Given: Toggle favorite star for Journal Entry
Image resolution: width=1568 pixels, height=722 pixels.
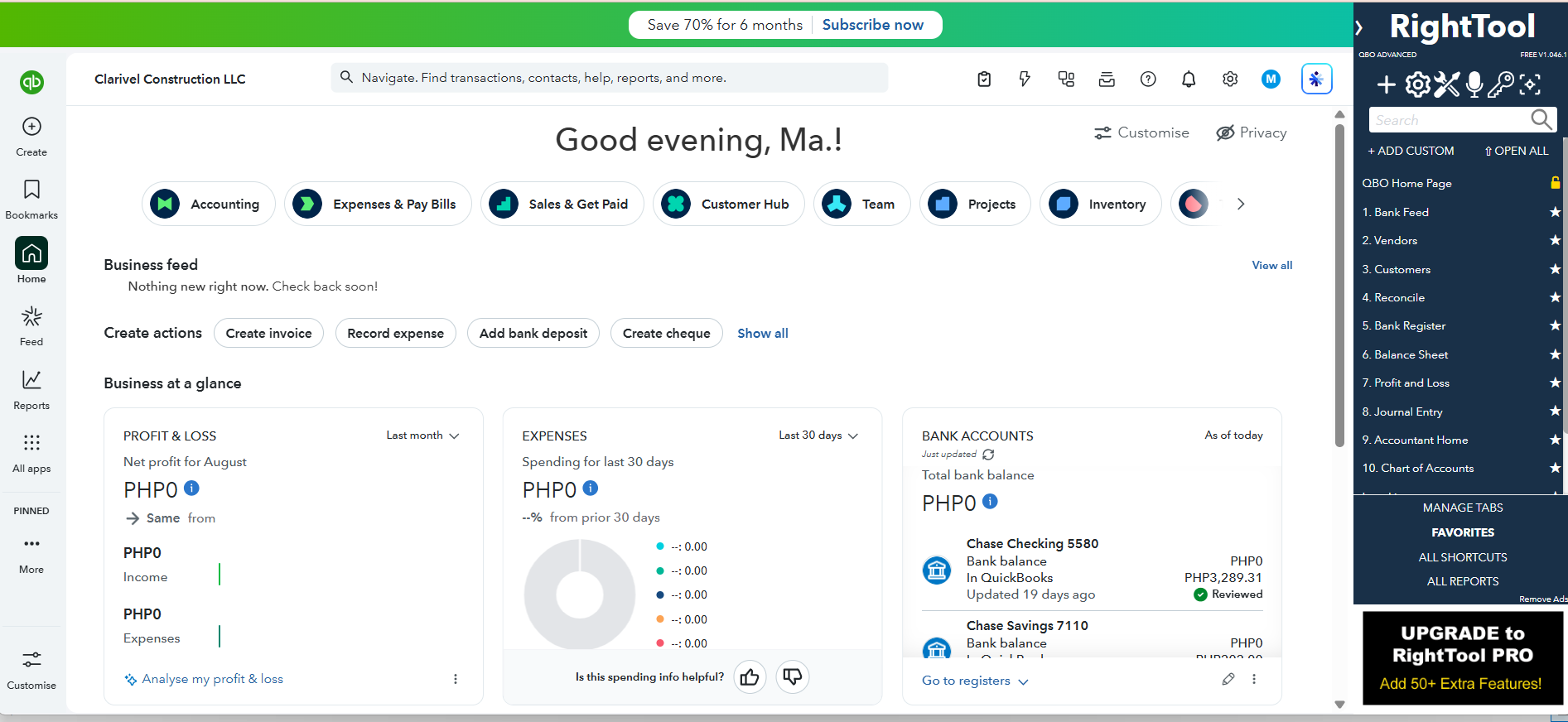Looking at the screenshot, I should tap(1555, 412).
